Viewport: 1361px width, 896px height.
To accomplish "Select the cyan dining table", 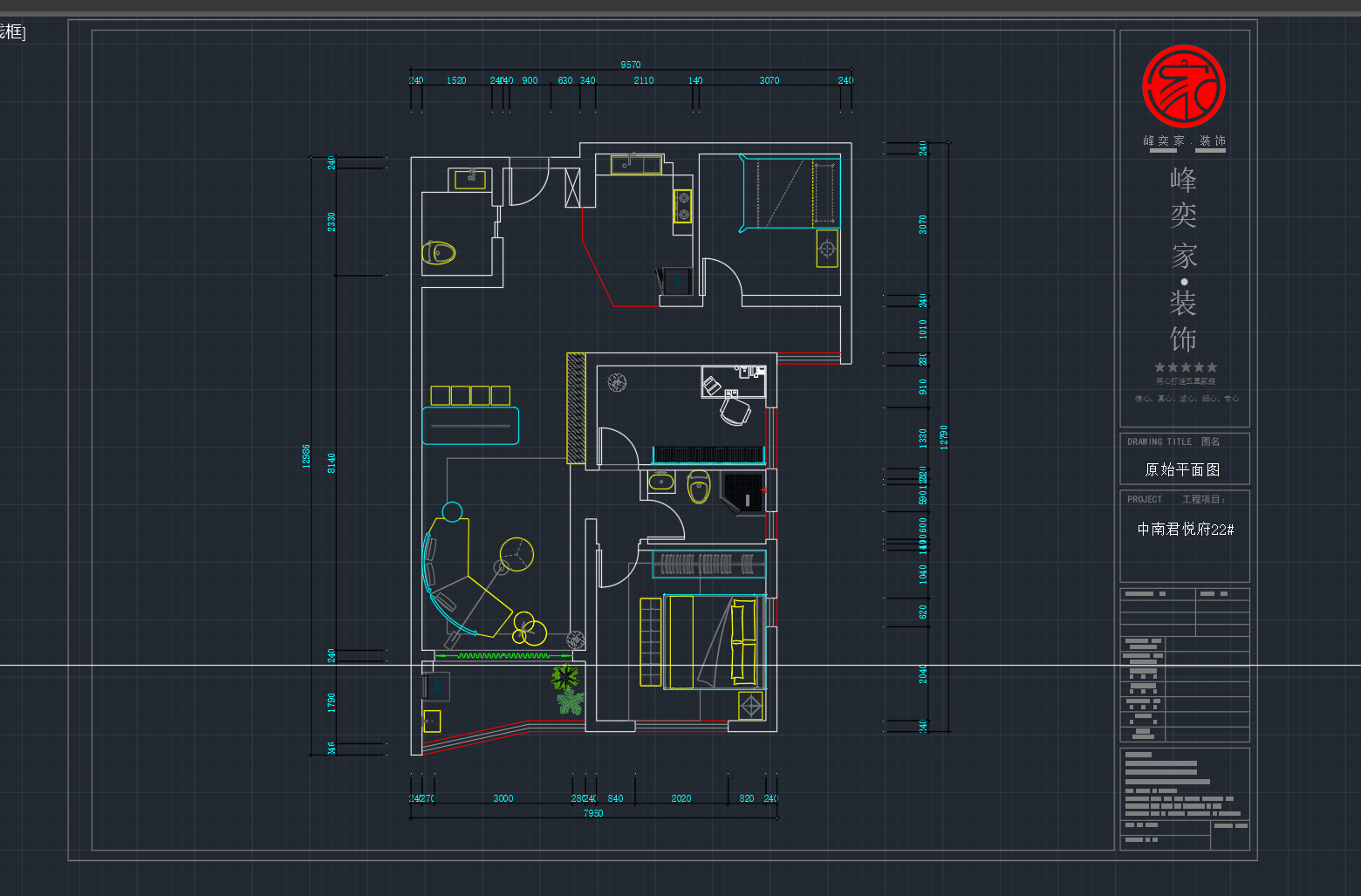I will (x=470, y=426).
